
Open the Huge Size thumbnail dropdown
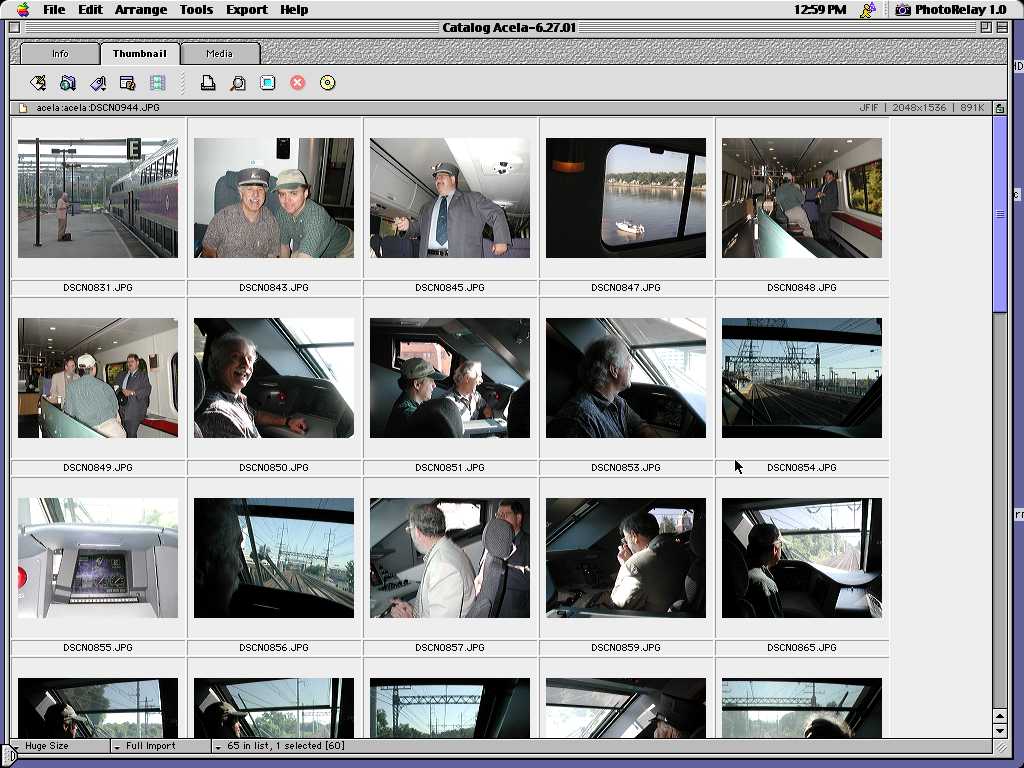tap(60, 746)
